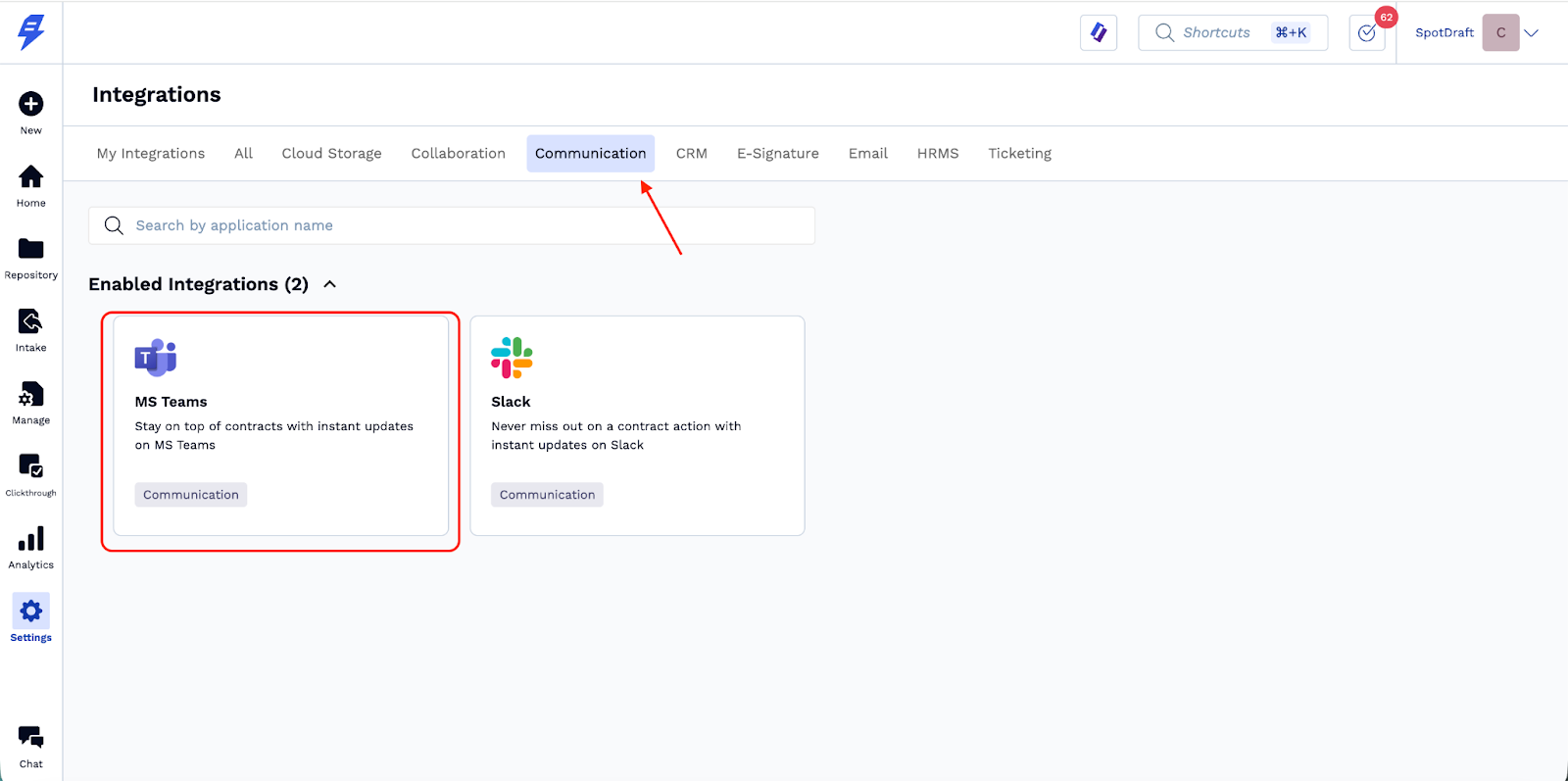Collapse the Enabled Integrations section

(x=330, y=284)
